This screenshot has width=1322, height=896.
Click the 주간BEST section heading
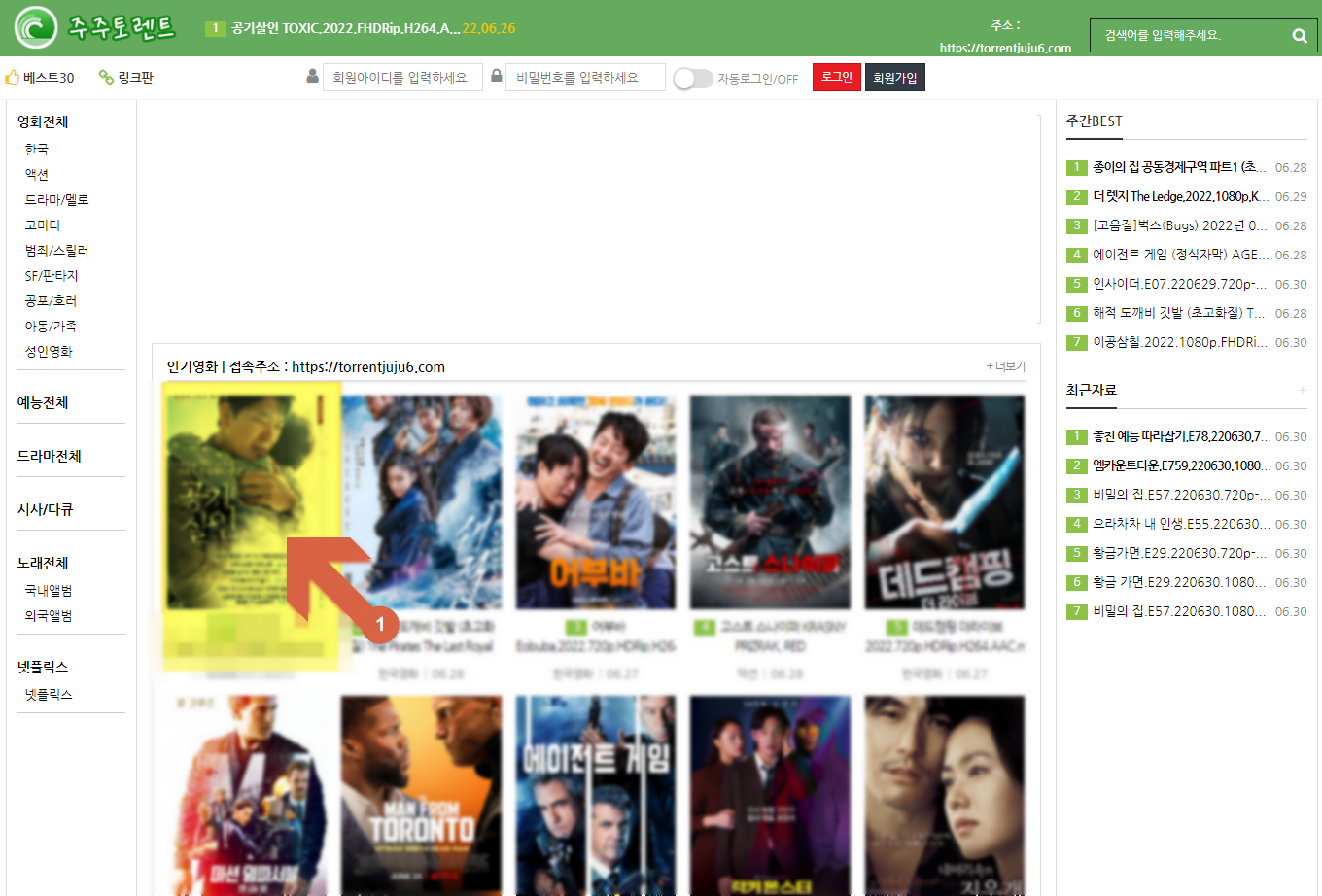(1095, 121)
